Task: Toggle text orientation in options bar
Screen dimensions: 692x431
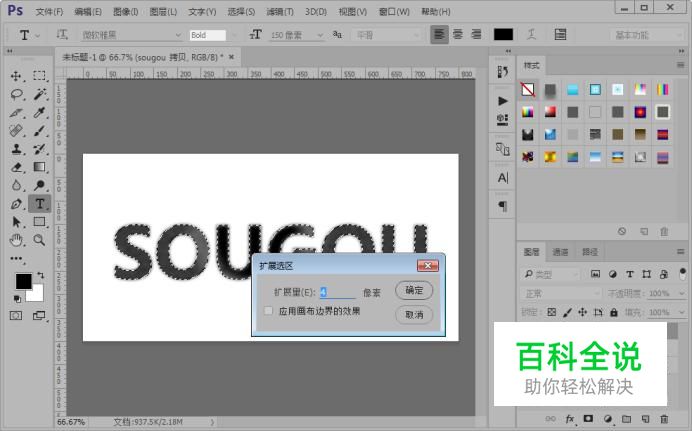Action: (62, 34)
